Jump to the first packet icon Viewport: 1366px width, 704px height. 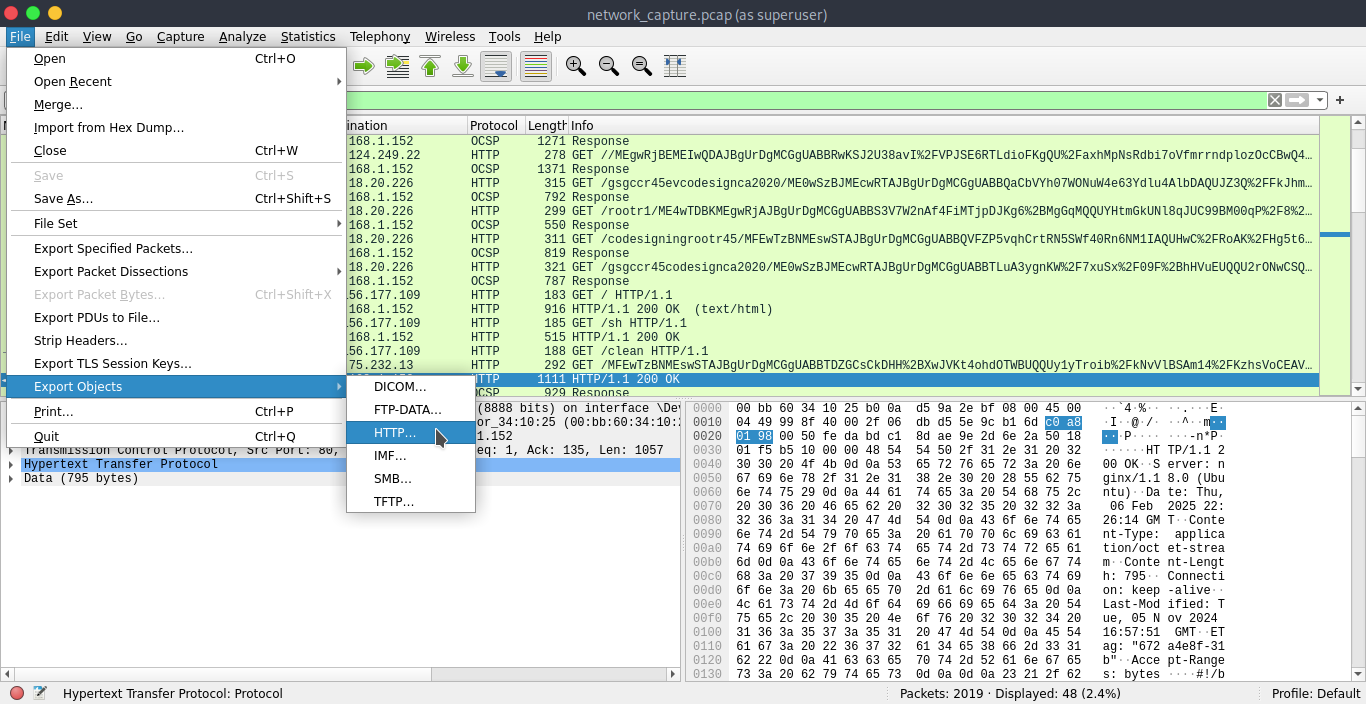point(430,66)
